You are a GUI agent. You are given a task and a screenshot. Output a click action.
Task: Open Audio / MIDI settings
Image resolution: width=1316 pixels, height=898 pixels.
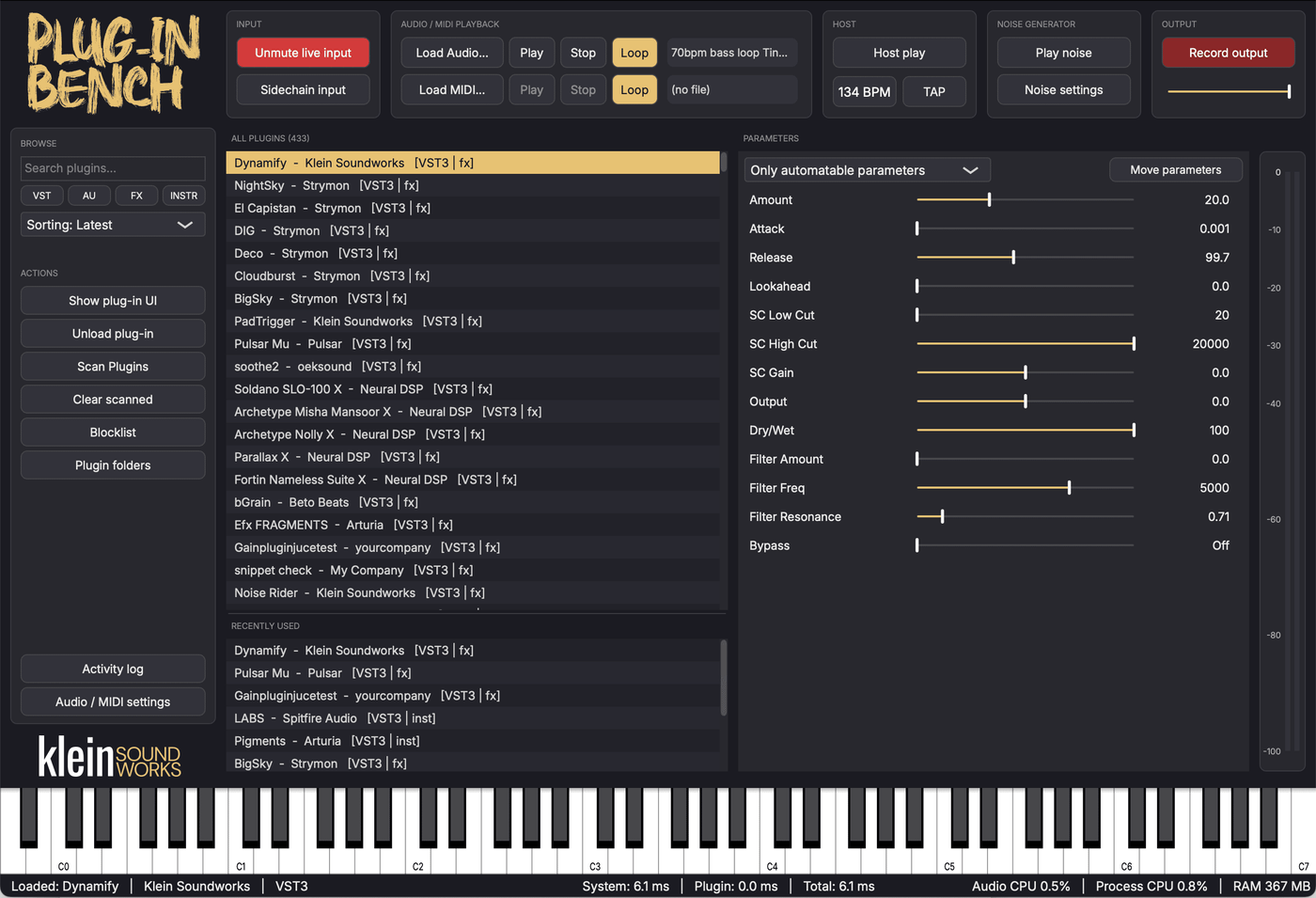click(x=113, y=701)
